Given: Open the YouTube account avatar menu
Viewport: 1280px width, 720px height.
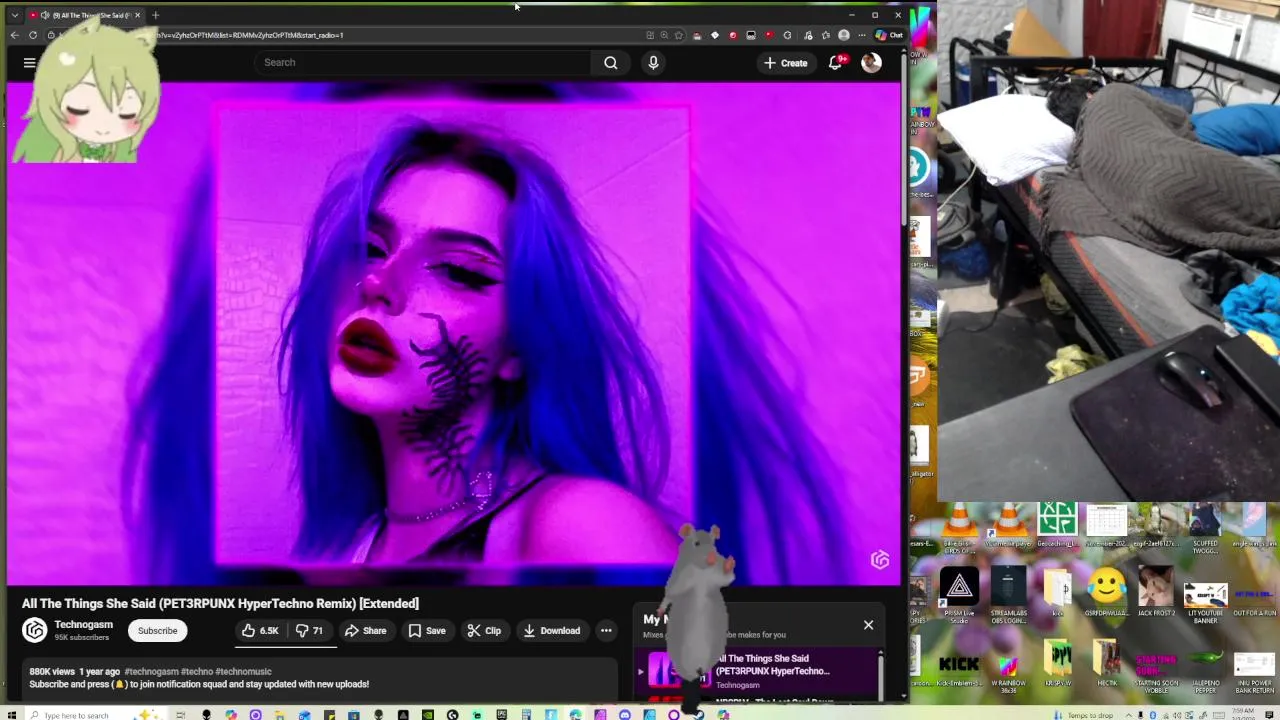Looking at the screenshot, I should click(x=871, y=62).
